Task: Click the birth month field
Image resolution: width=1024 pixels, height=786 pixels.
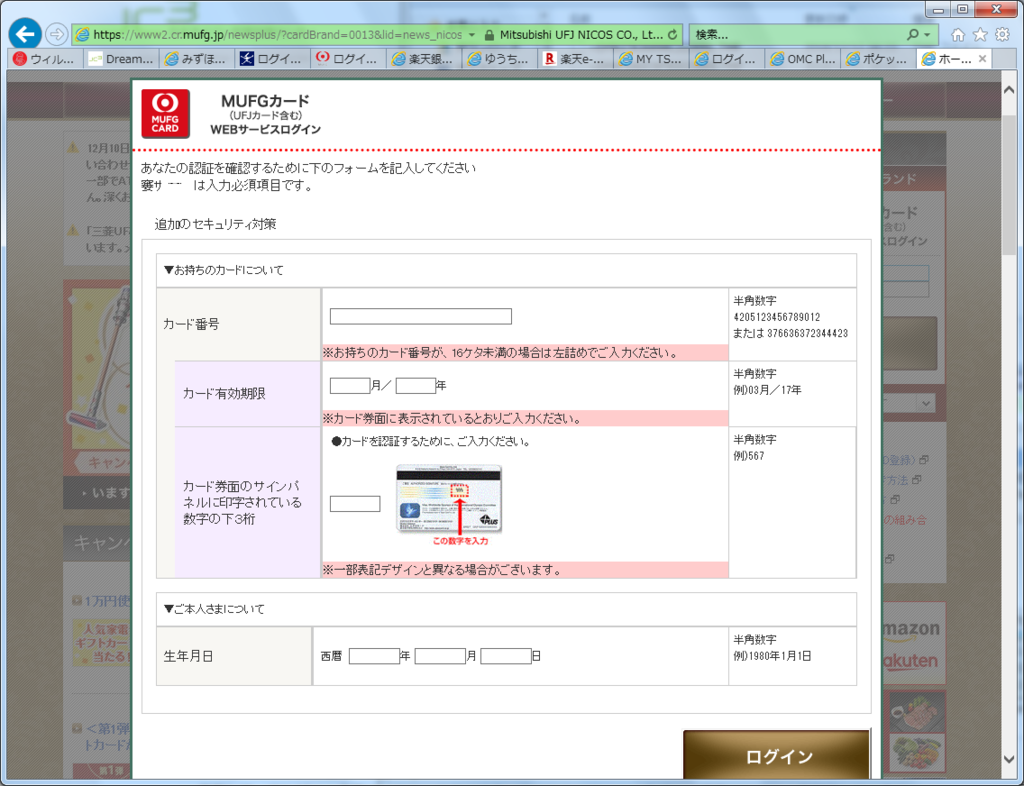Action: tap(440, 656)
